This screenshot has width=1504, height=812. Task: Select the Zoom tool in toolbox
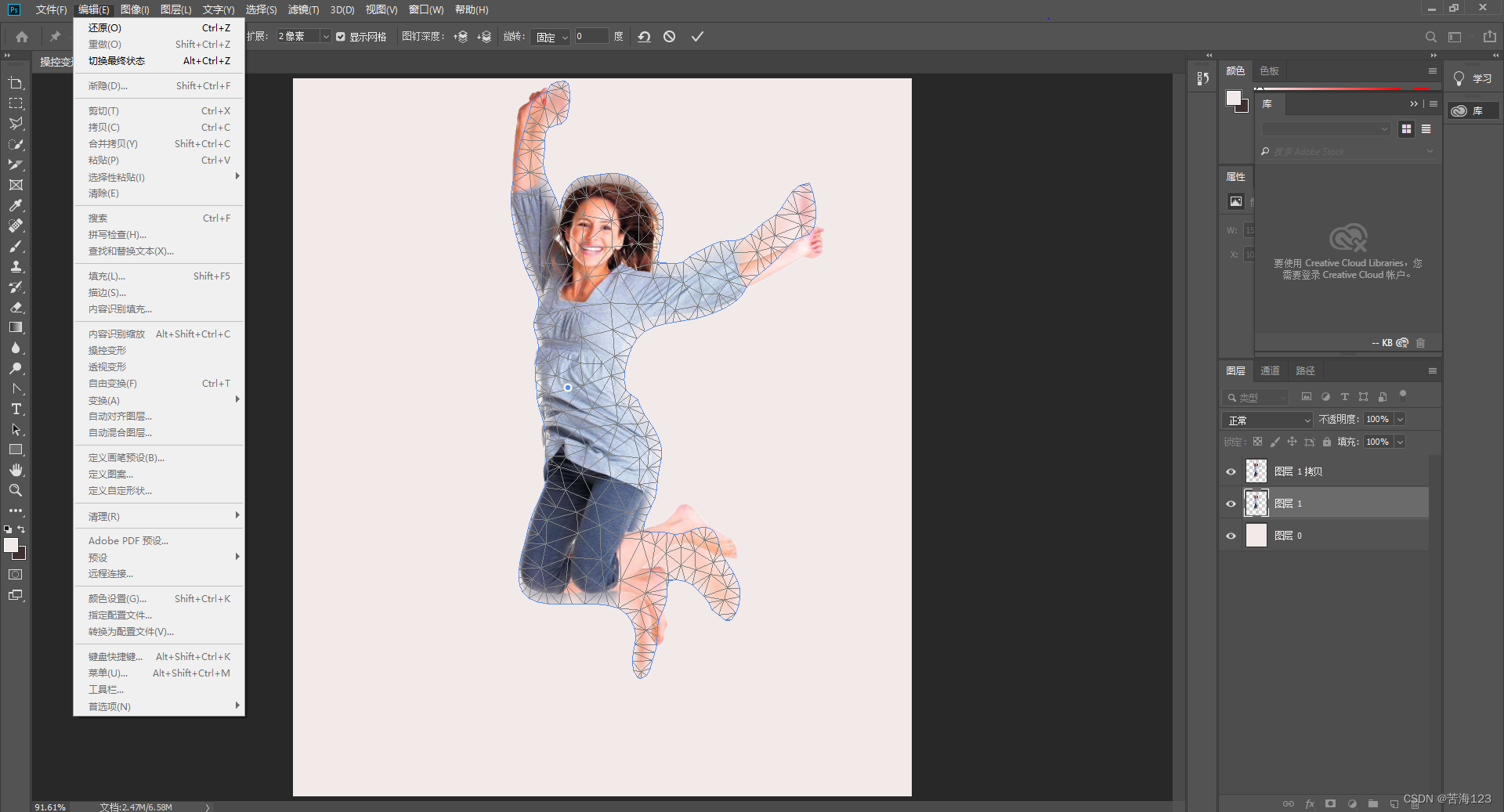16,490
